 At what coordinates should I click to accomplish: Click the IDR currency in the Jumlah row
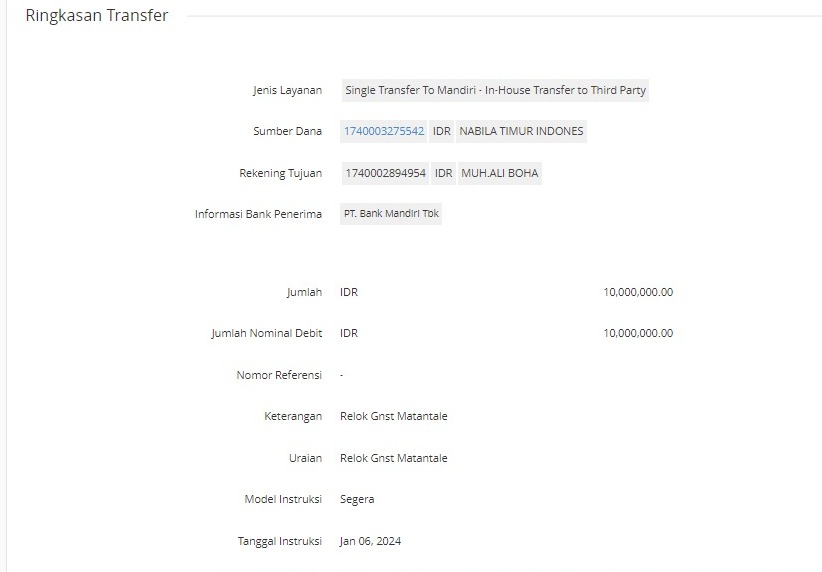(349, 292)
